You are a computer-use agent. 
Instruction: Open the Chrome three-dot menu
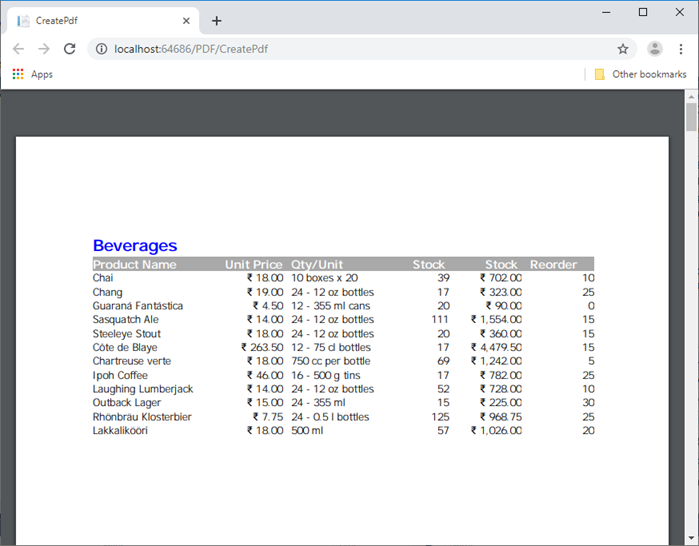click(x=681, y=49)
